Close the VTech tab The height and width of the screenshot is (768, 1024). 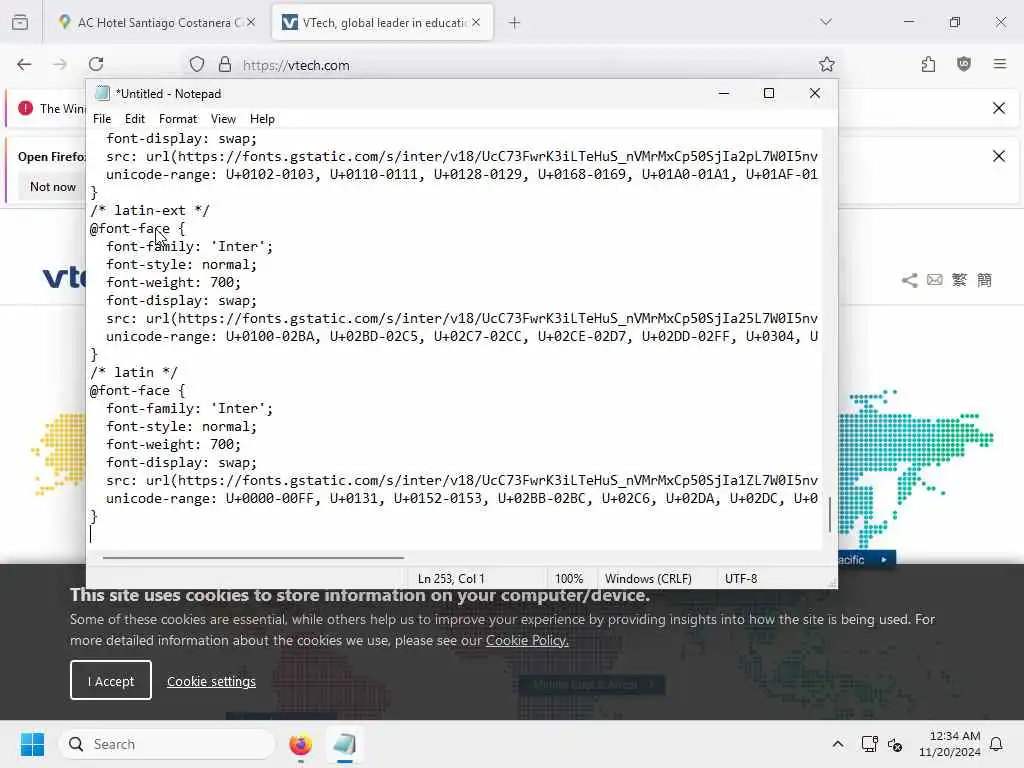point(476,22)
